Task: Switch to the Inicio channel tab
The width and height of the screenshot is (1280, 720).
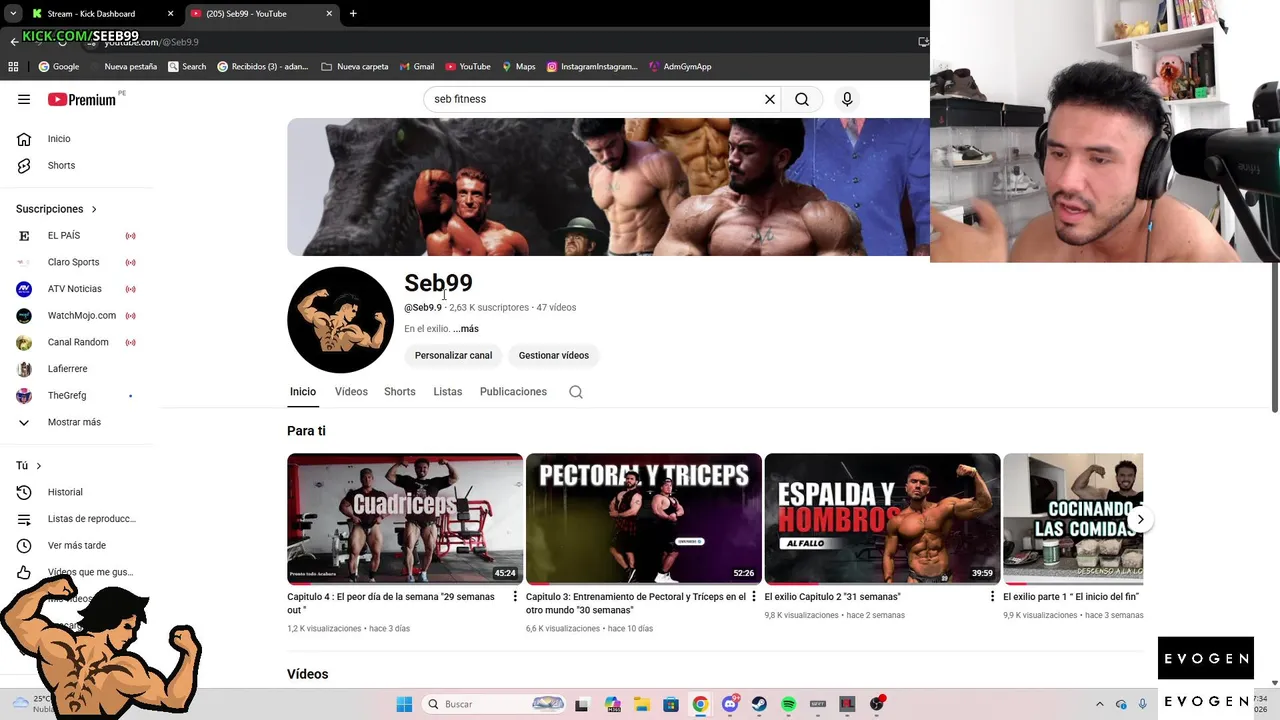Action: 303,392
